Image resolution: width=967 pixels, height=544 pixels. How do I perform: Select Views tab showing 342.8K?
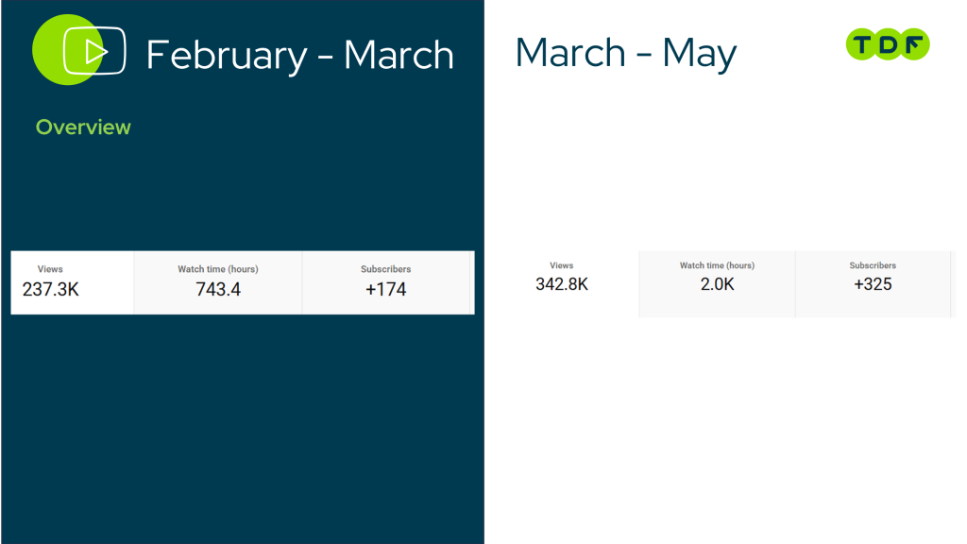[x=561, y=284]
